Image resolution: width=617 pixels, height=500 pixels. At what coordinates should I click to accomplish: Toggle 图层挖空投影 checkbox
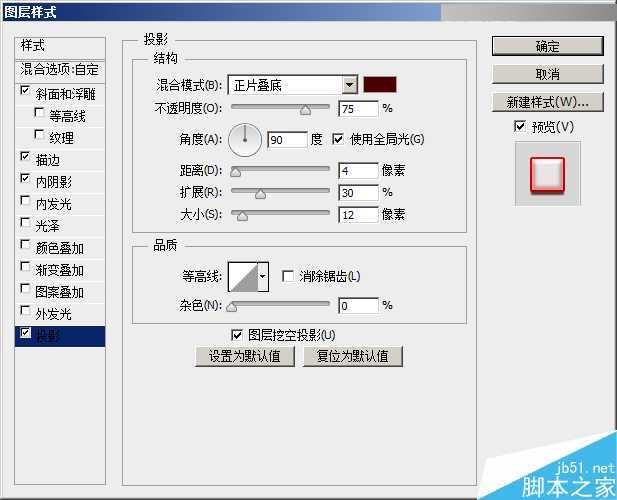tap(236, 335)
